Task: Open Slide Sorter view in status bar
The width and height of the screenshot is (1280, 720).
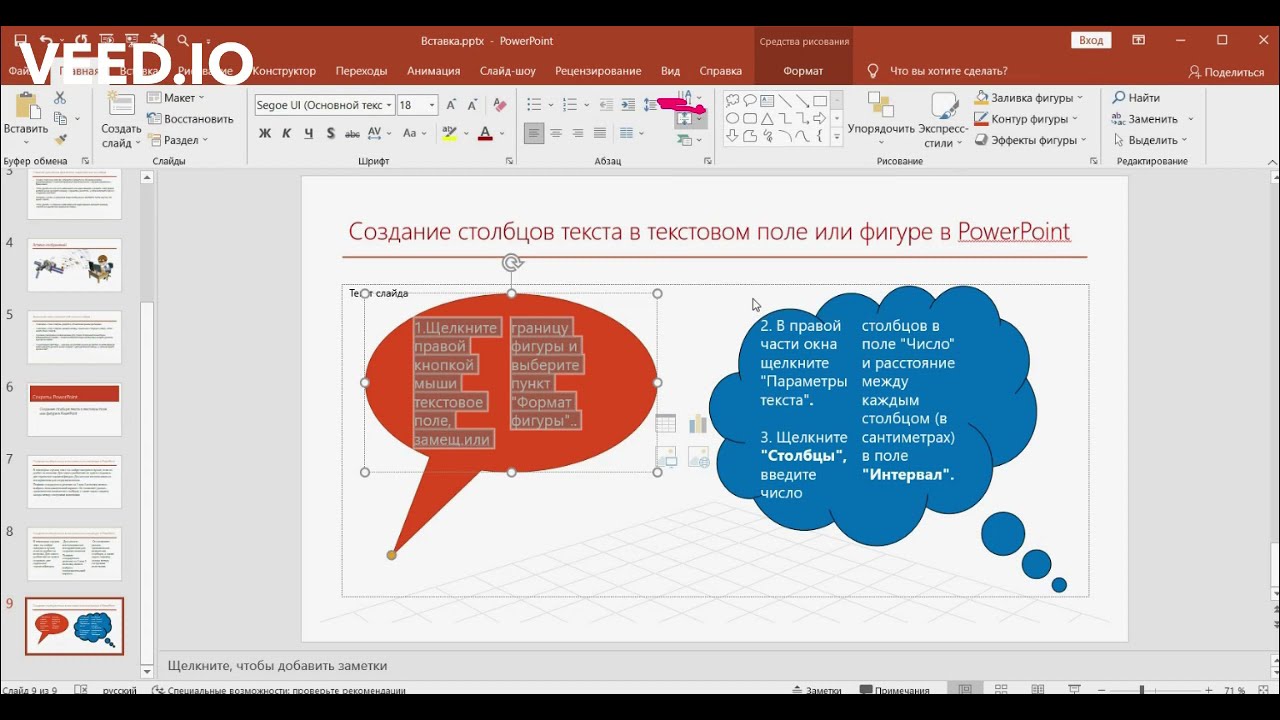Action: [x=1000, y=690]
